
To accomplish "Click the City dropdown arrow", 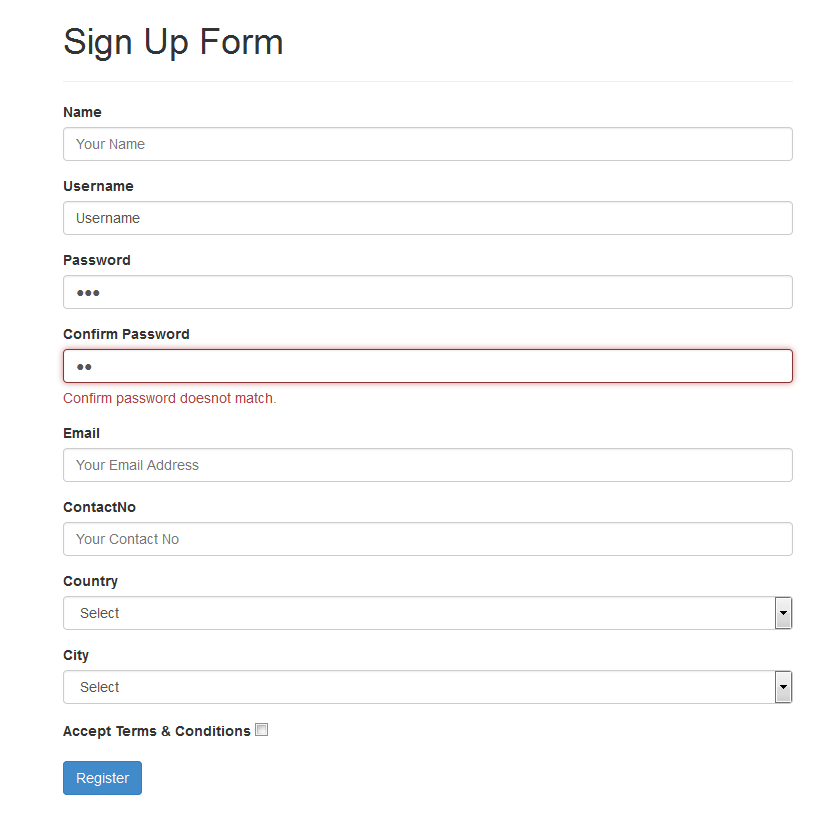I will 783,687.
